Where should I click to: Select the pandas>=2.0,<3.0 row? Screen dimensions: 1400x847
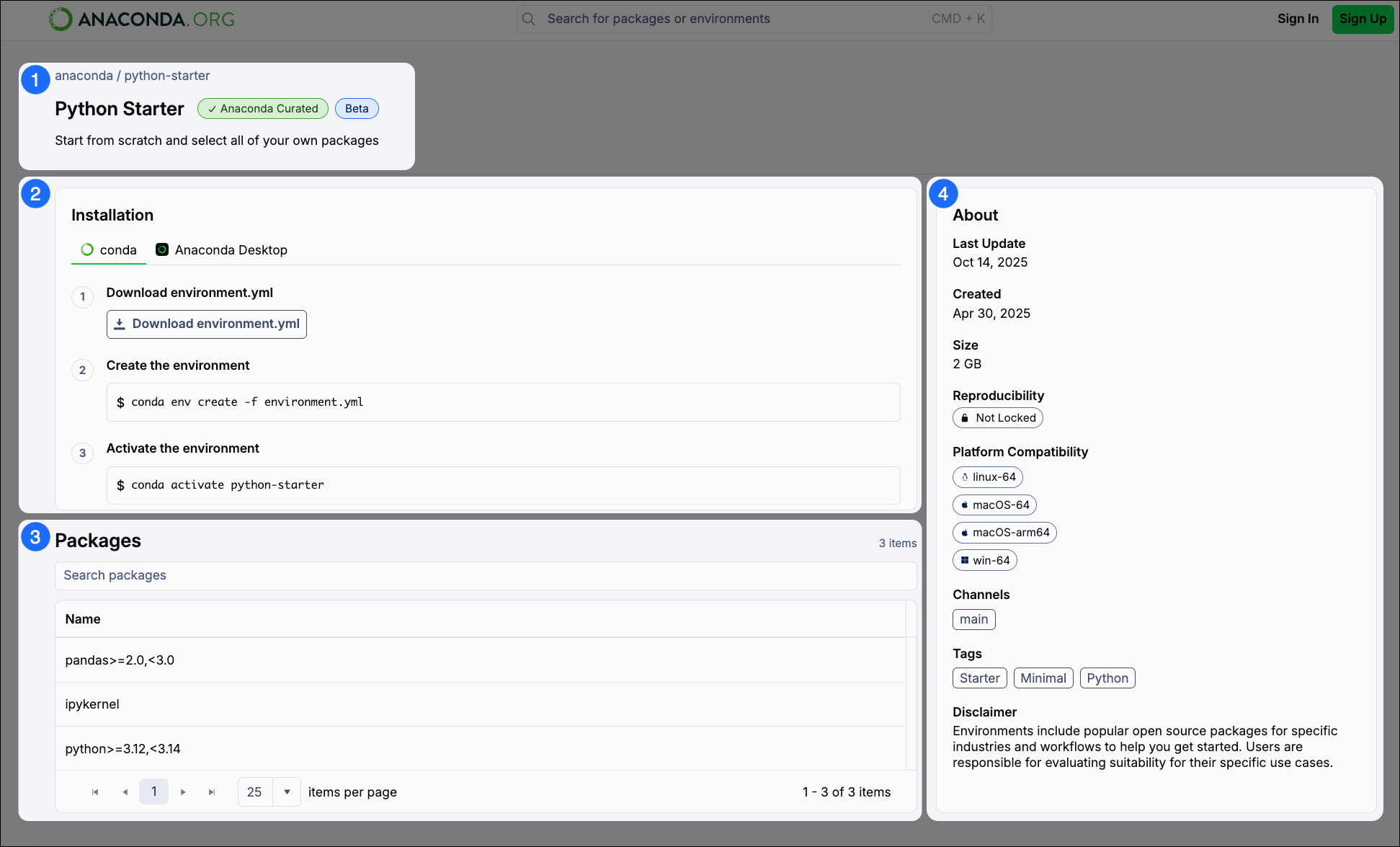coord(480,660)
